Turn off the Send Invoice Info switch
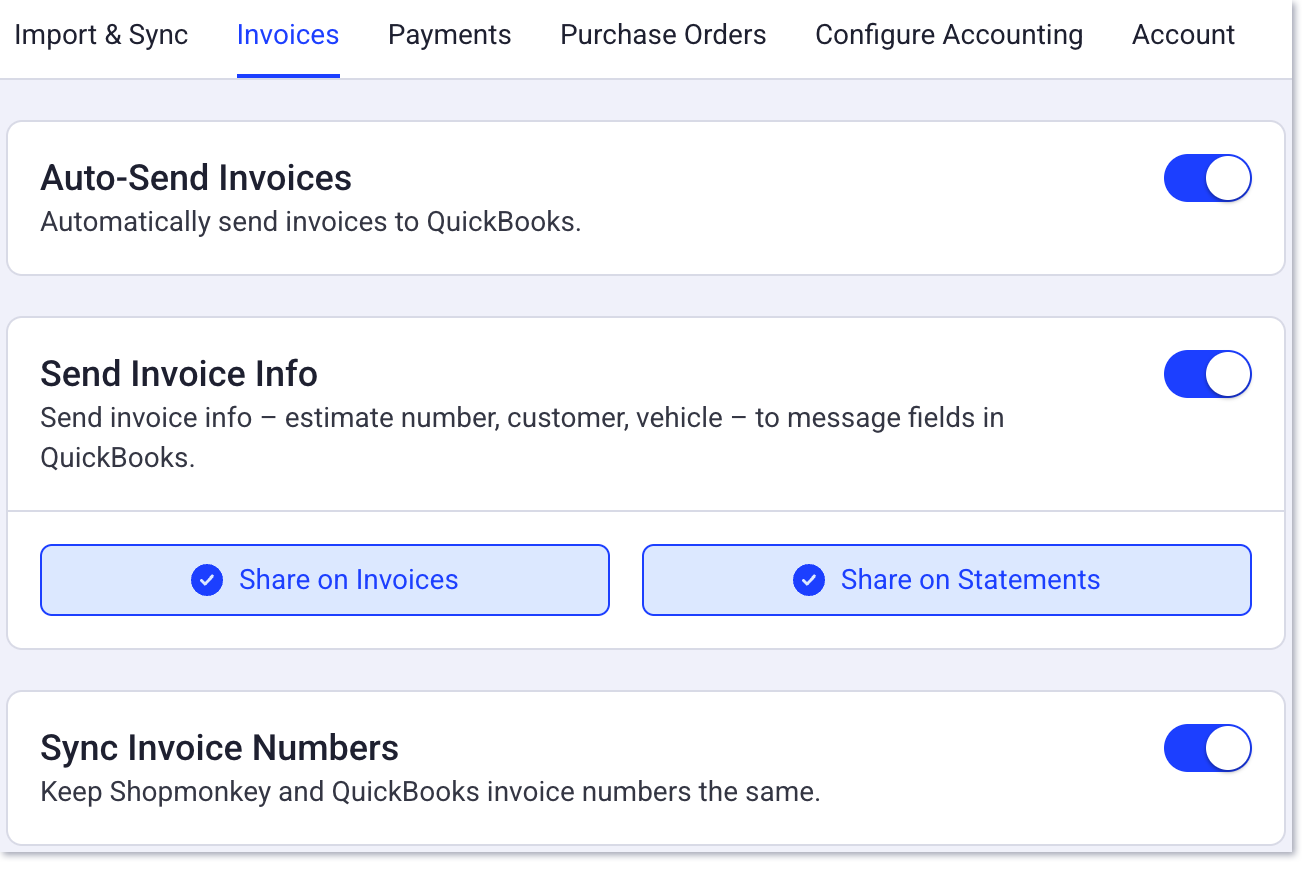 tap(1208, 374)
